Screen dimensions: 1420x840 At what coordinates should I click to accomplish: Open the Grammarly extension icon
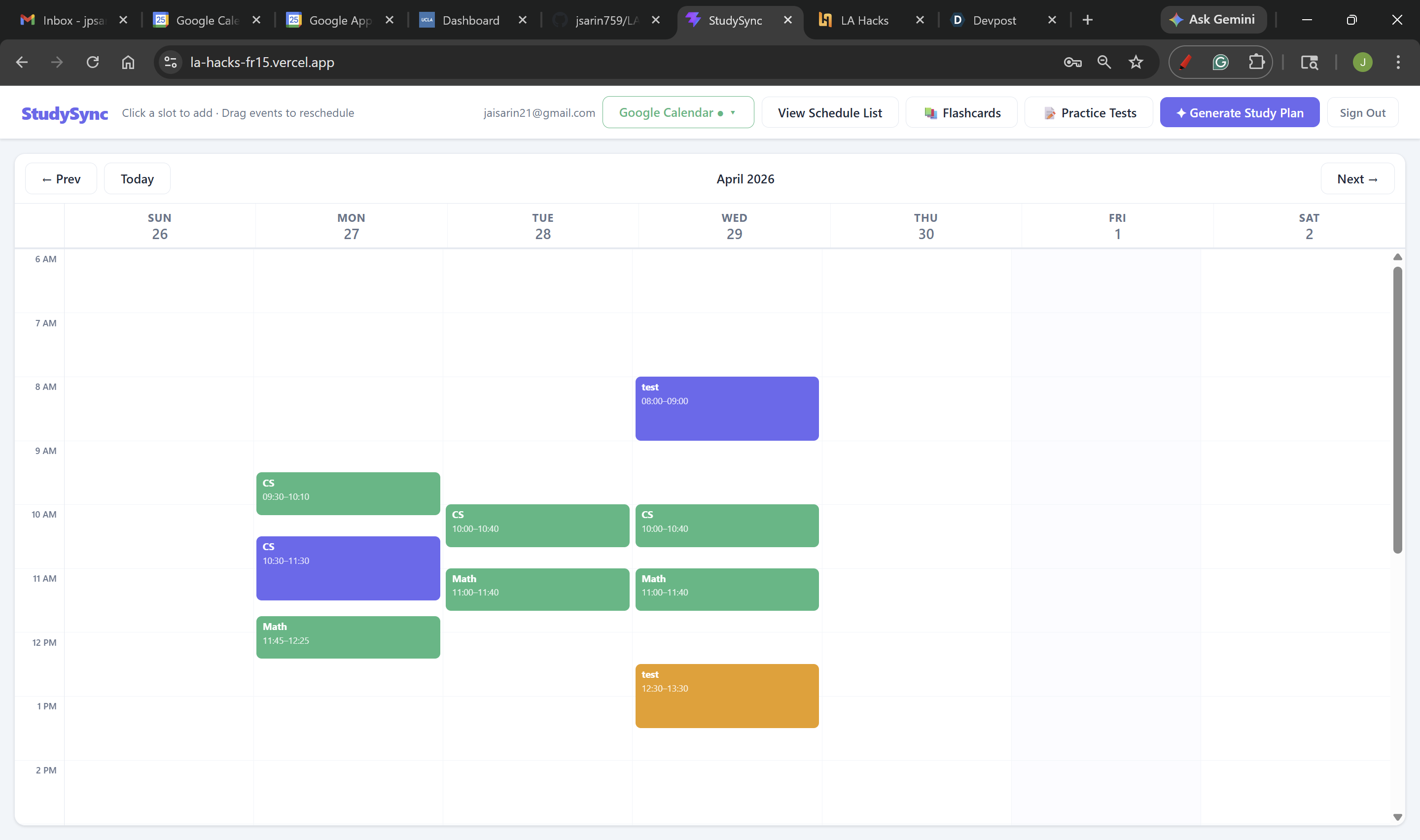click(1220, 62)
